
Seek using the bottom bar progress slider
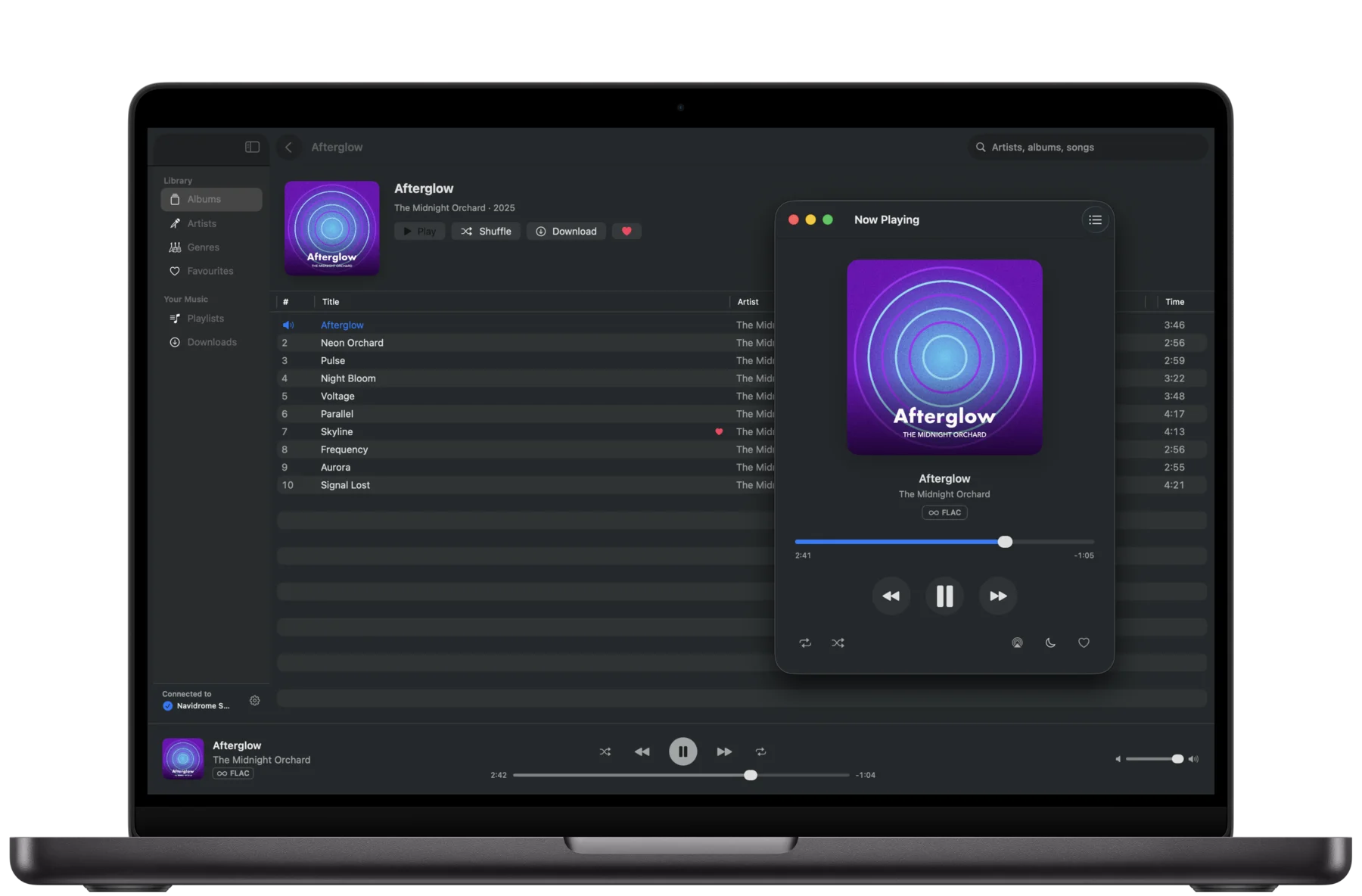click(x=681, y=775)
